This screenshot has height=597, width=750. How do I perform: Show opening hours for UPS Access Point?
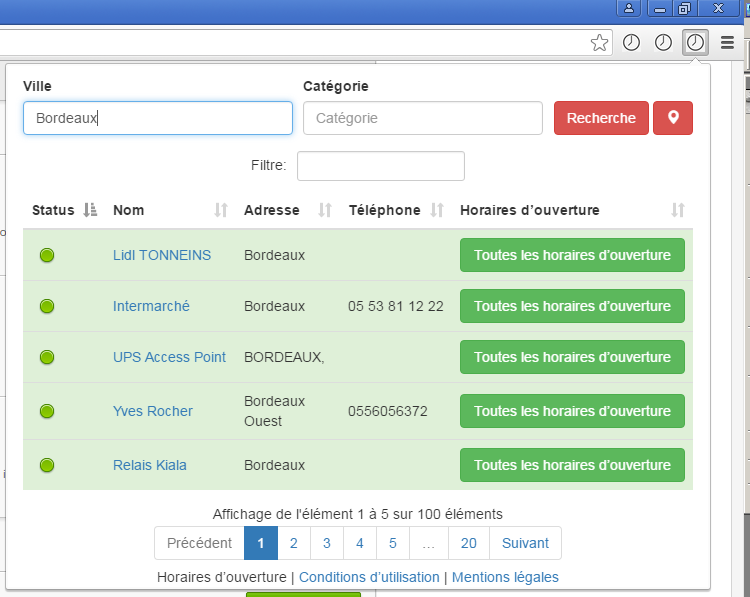[x=572, y=357]
